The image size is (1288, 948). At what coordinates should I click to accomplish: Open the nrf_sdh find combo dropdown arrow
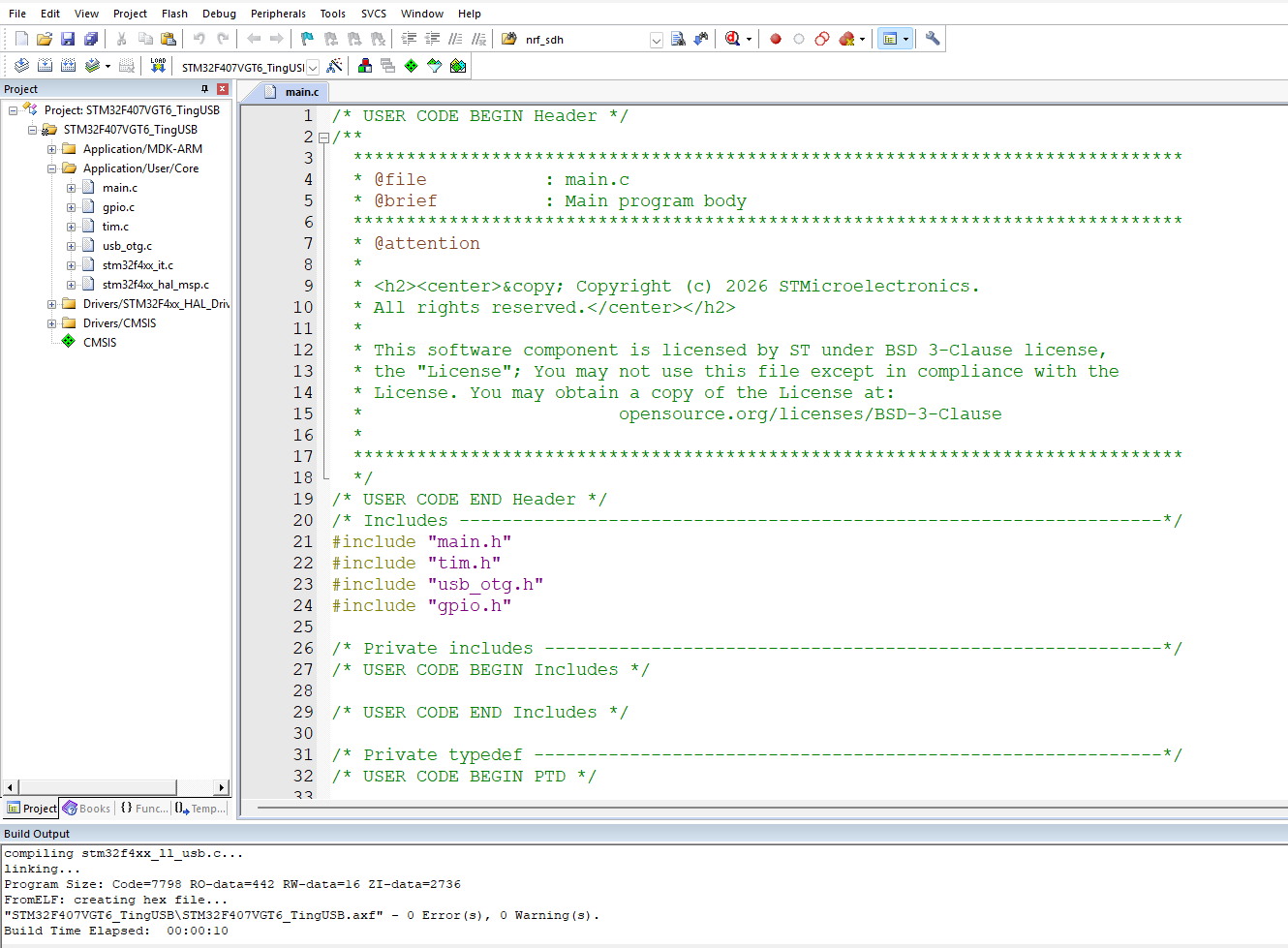coord(657,40)
